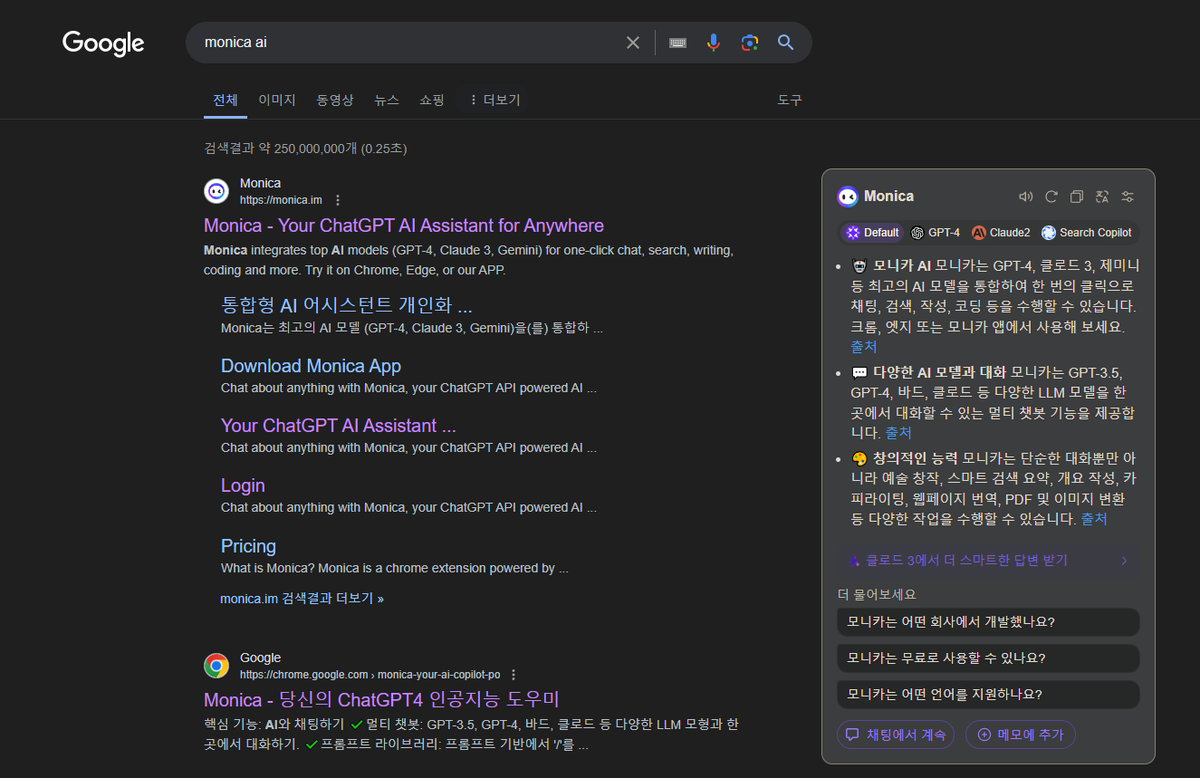The image size is (1200, 778).
Task: Open Google Lens image search
Action: tap(749, 43)
